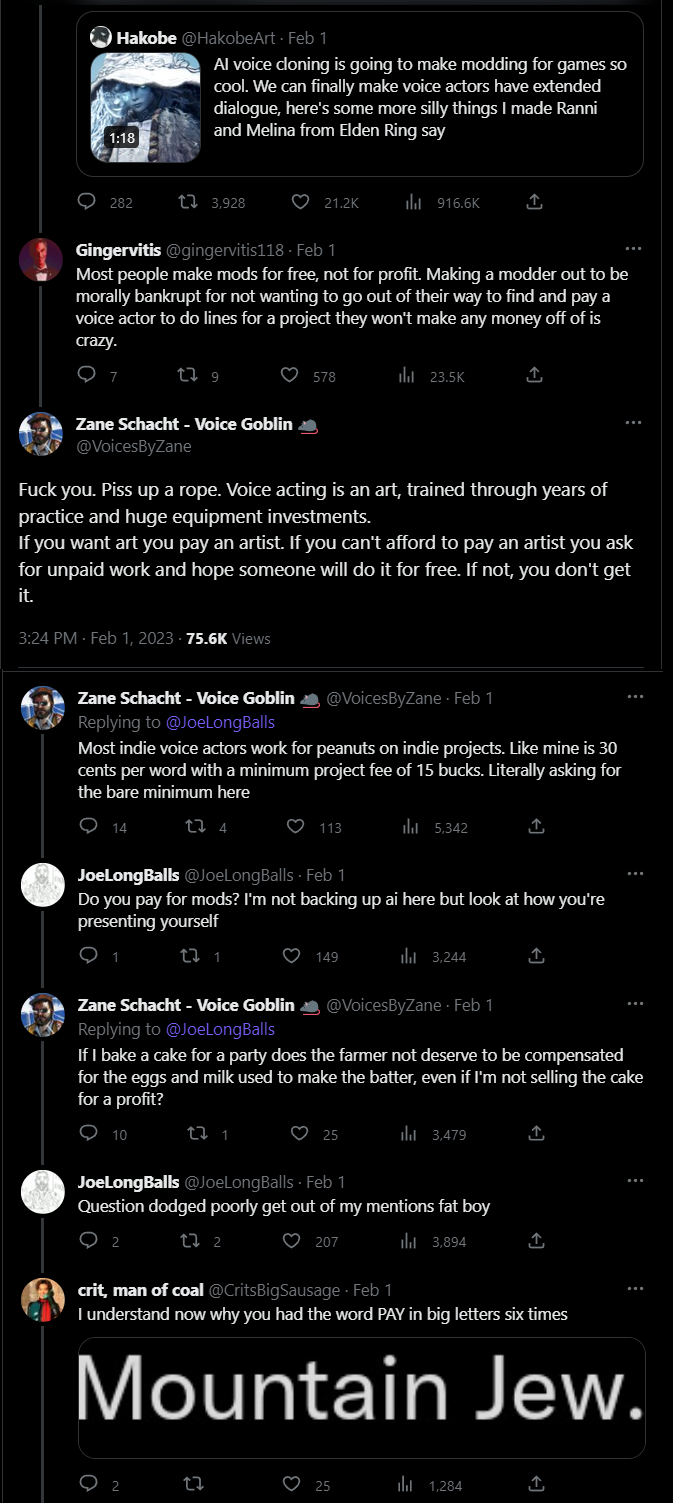Open more options on Gingervitis's tweet

(633, 249)
